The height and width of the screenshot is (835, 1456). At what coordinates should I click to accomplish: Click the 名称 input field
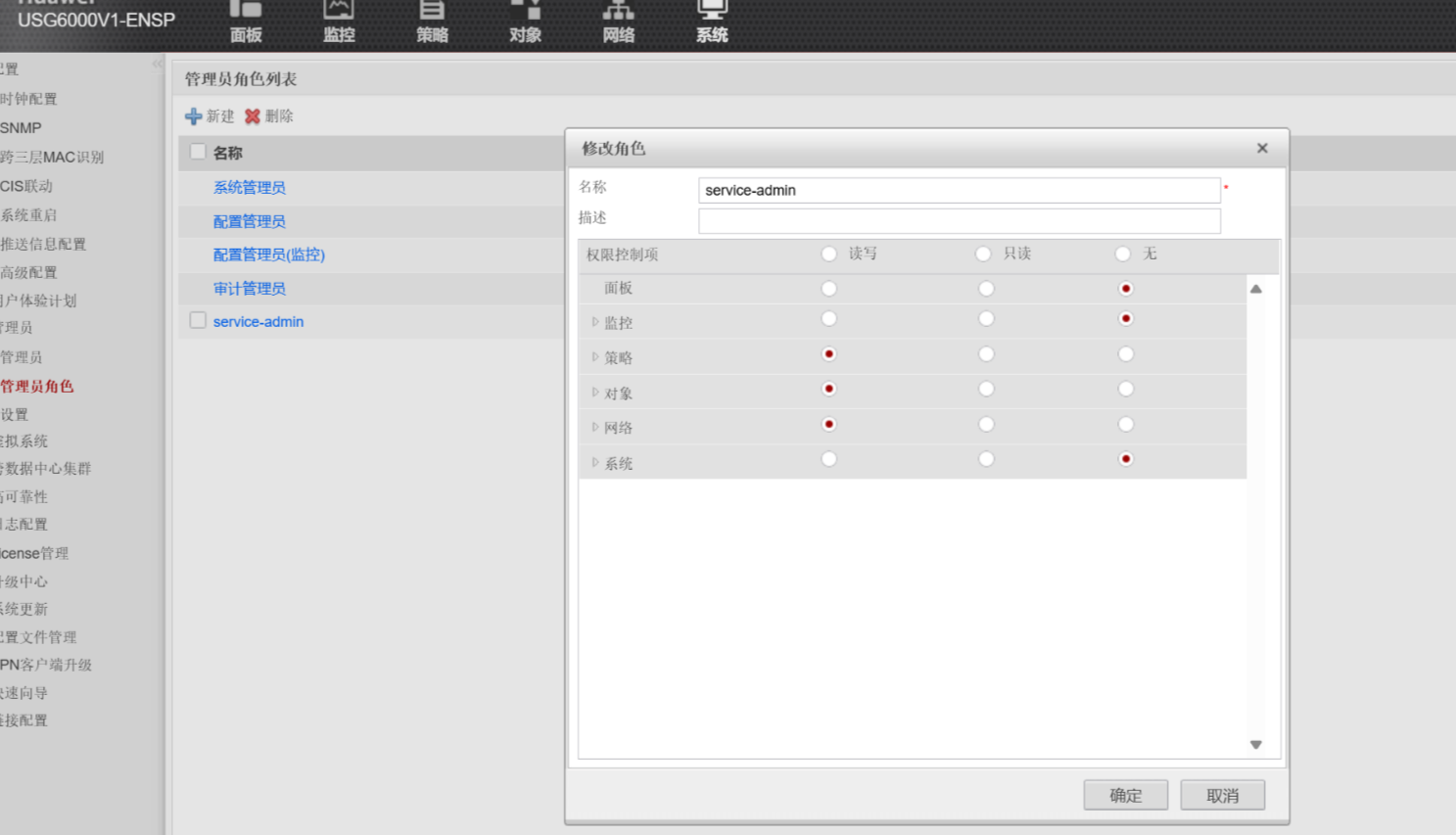tap(960, 190)
